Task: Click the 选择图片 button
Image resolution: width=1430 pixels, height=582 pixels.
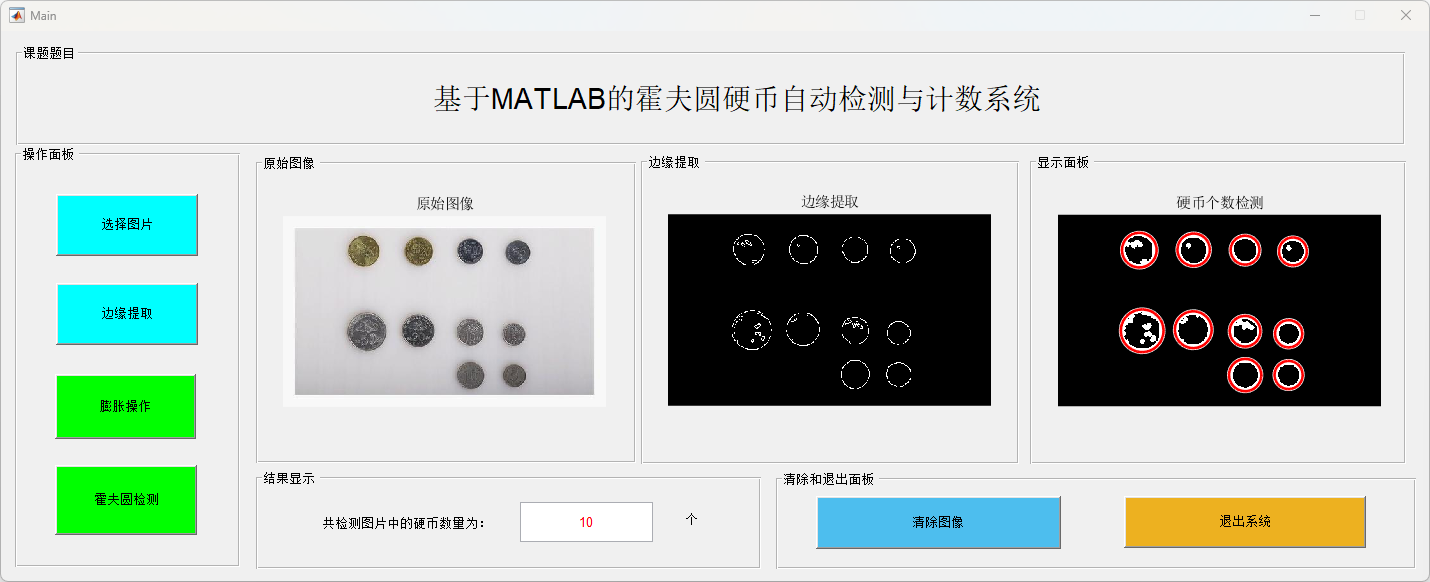Action: (x=127, y=224)
